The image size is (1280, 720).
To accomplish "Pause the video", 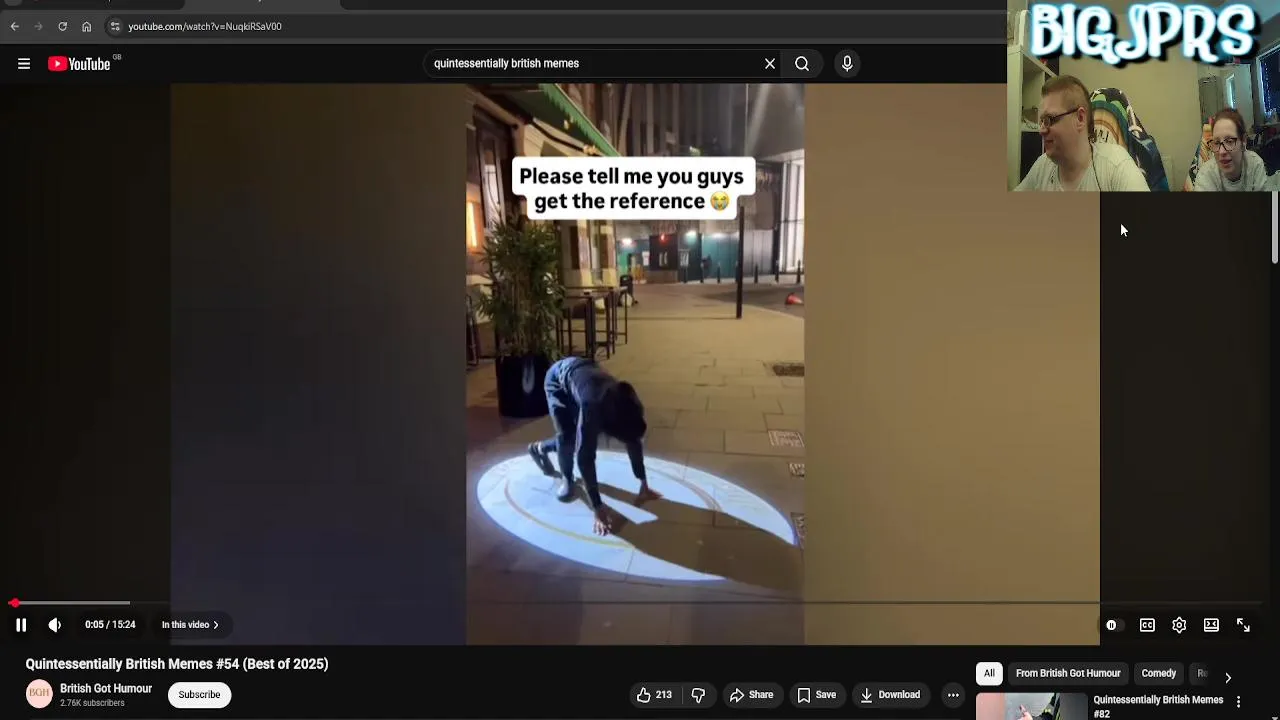I will click(x=21, y=625).
